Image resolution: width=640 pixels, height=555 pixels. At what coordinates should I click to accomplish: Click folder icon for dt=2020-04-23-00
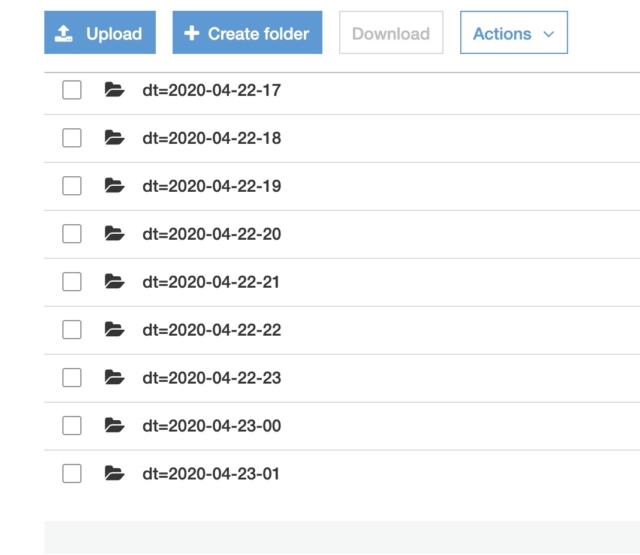tap(114, 426)
